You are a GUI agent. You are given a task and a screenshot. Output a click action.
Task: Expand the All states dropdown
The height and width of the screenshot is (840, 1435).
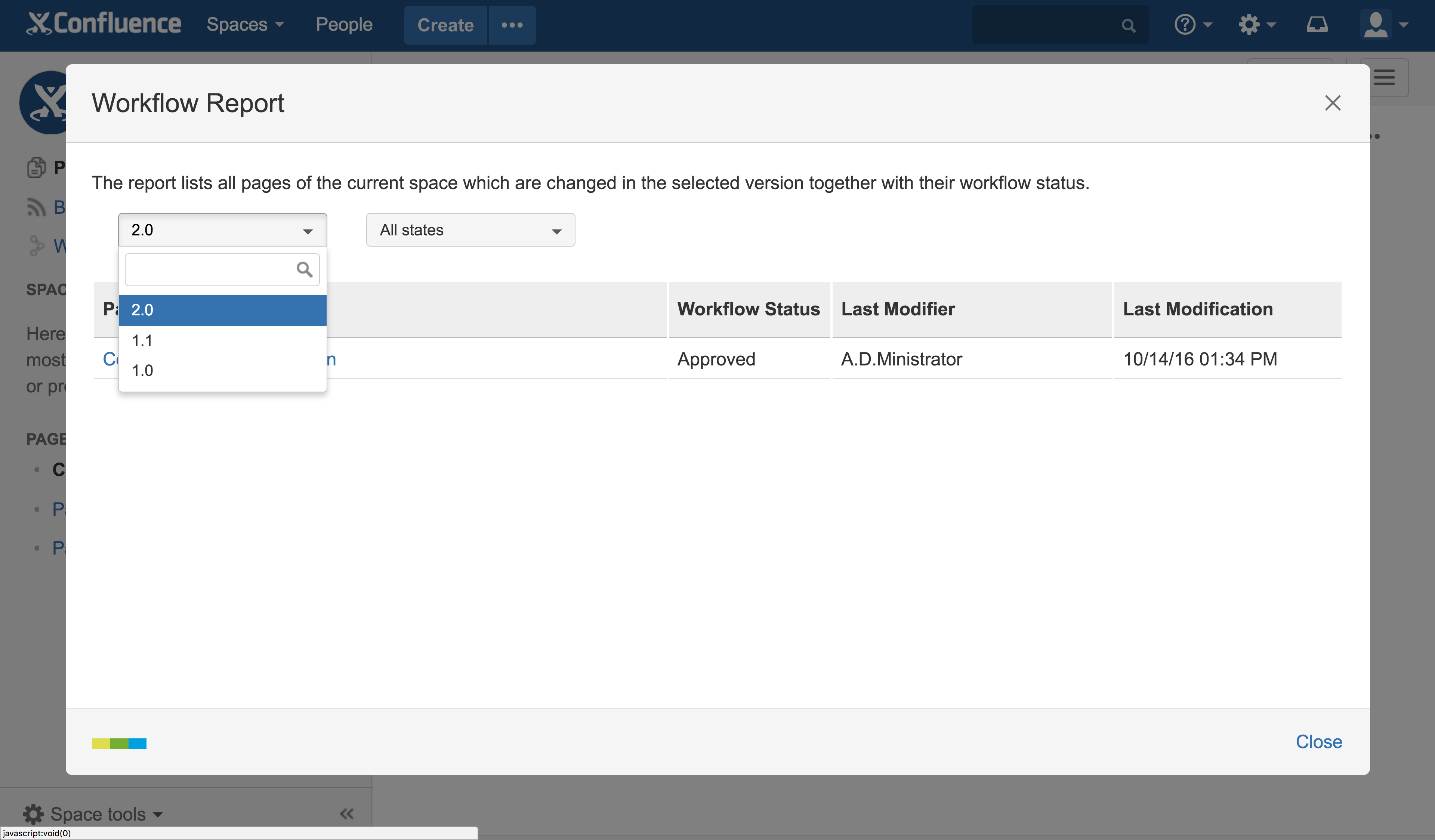click(x=470, y=230)
